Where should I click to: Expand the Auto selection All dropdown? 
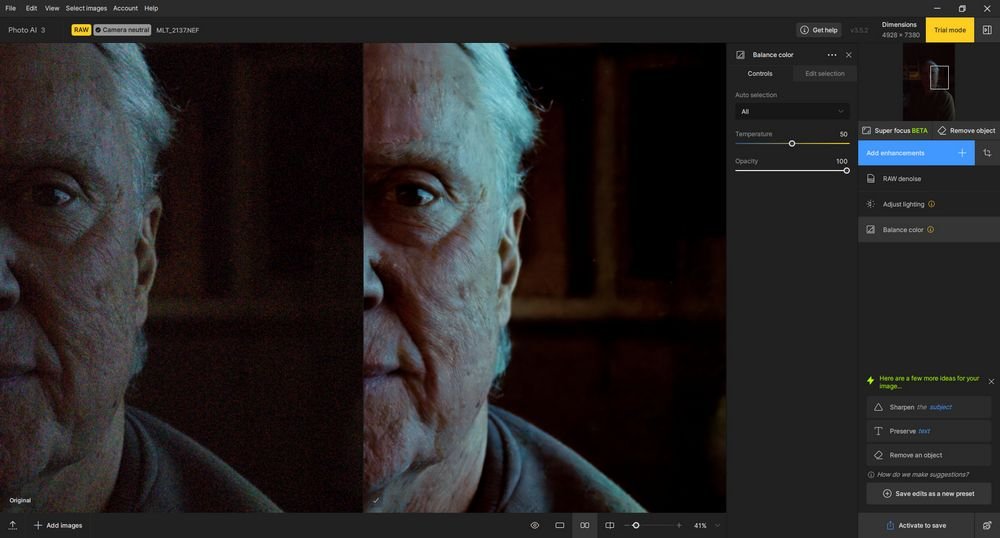click(792, 112)
